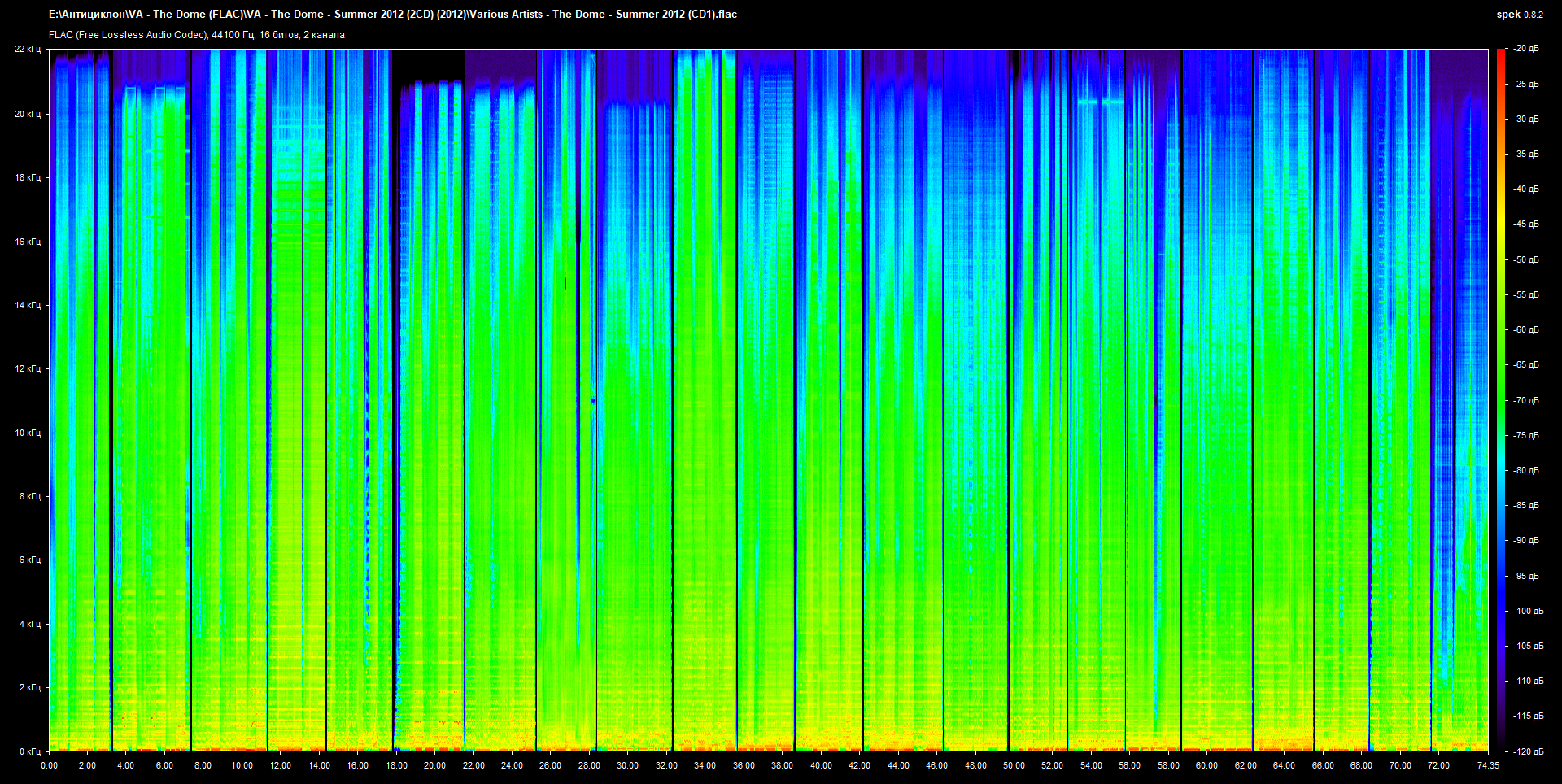The height and width of the screenshot is (784, 1562).
Task: Click the 22 кГц frequency label
Action: click(x=28, y=50)
